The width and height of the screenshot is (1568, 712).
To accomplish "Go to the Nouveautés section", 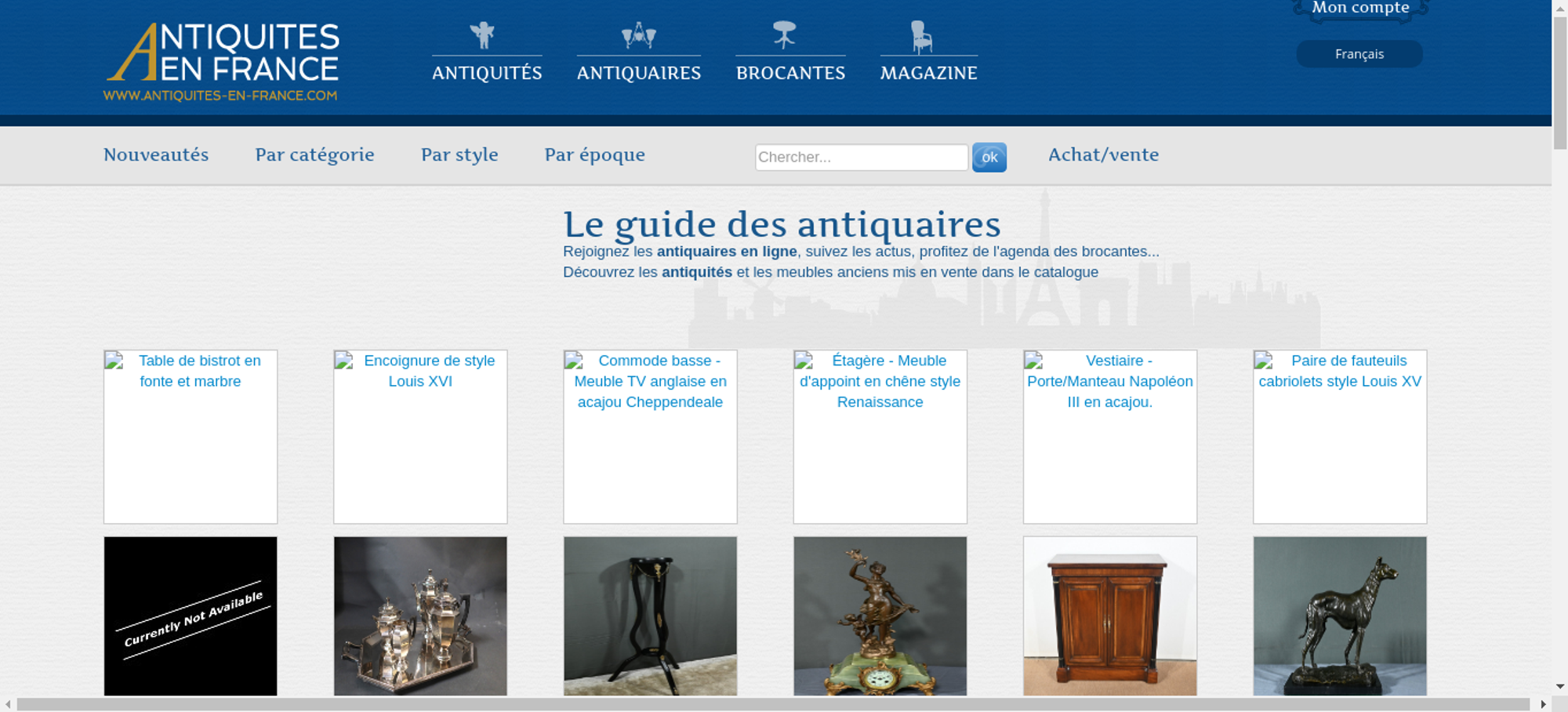I will 156,154.
